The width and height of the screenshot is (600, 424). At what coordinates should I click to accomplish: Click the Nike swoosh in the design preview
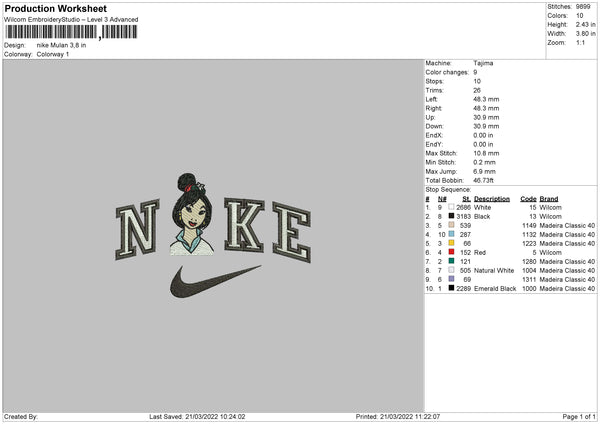pyautogui.click(x=215, y=281)
